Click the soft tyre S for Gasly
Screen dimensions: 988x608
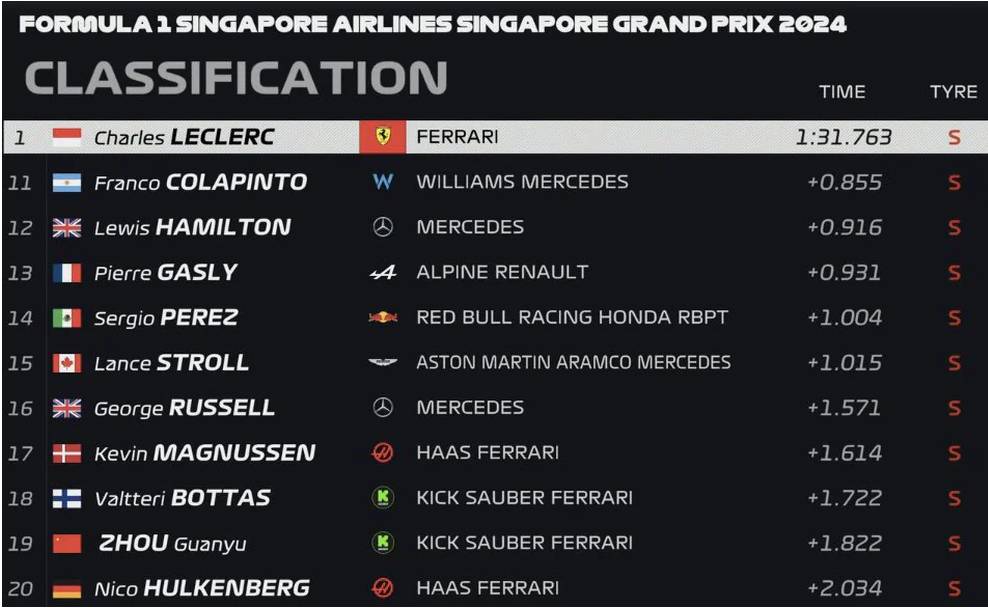954,273
